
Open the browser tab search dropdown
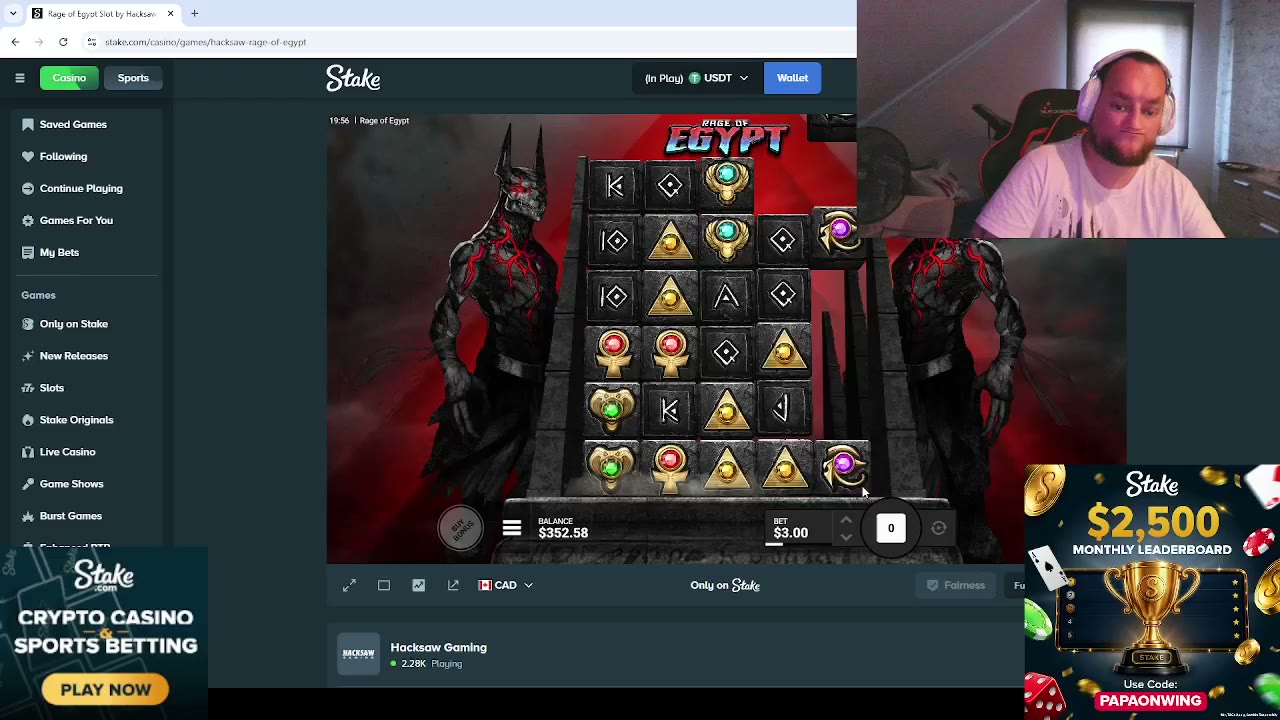click(x=13, y=14)
